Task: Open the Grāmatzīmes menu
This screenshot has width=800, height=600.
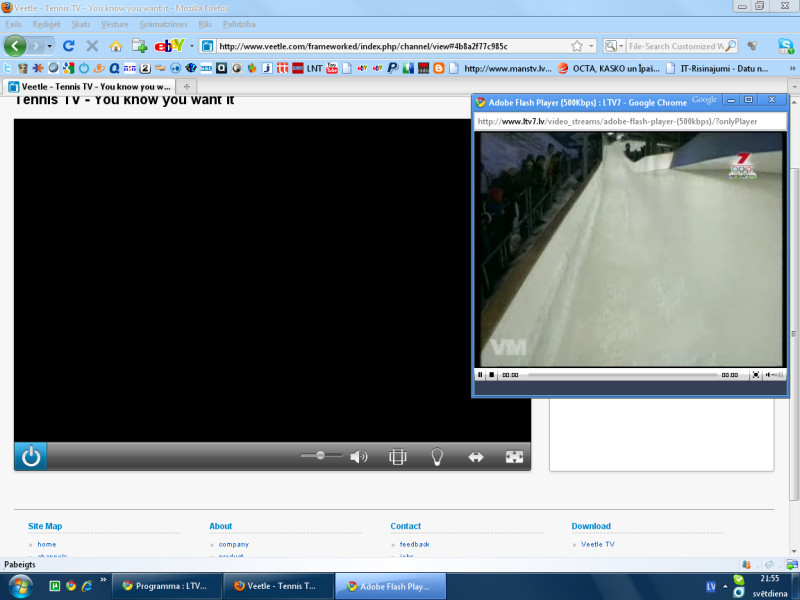Action: coord(163,24)
